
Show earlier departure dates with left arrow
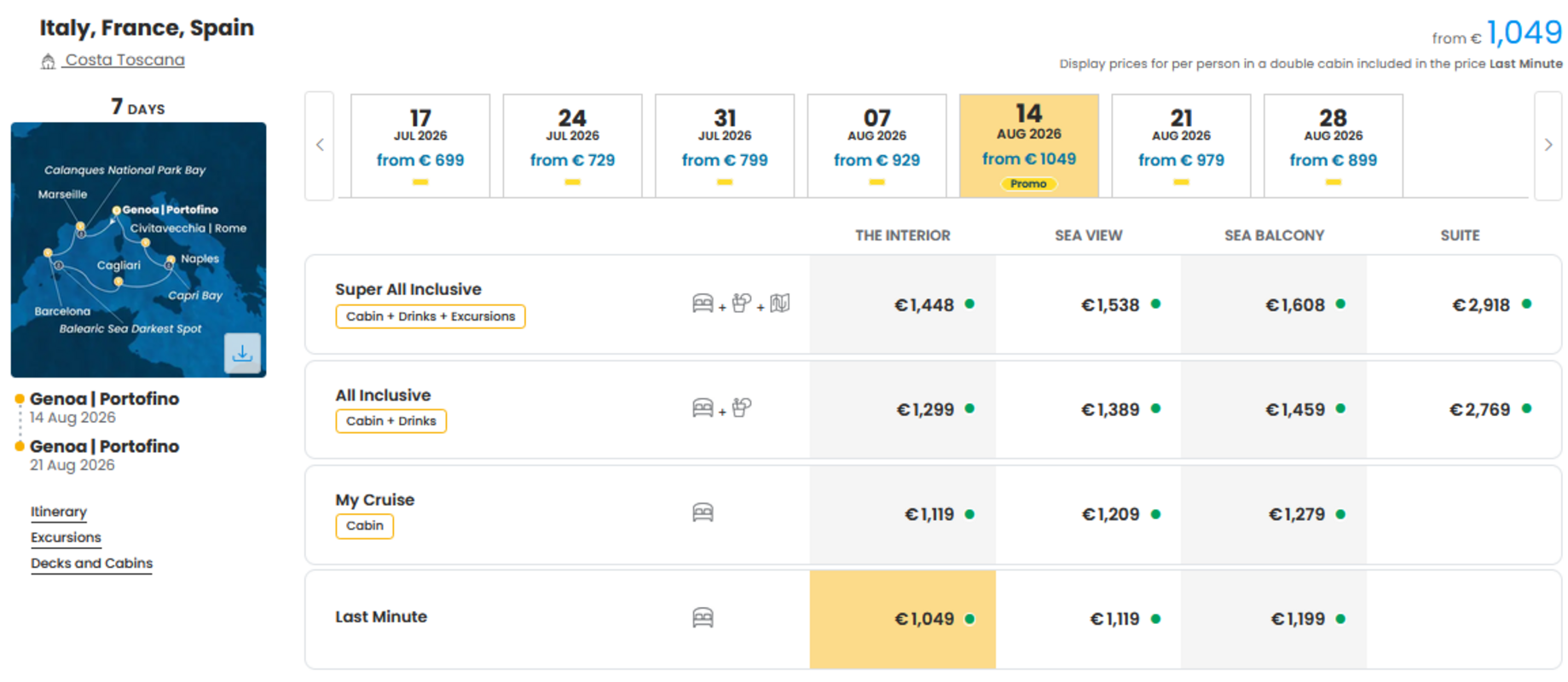click(320, 145)
